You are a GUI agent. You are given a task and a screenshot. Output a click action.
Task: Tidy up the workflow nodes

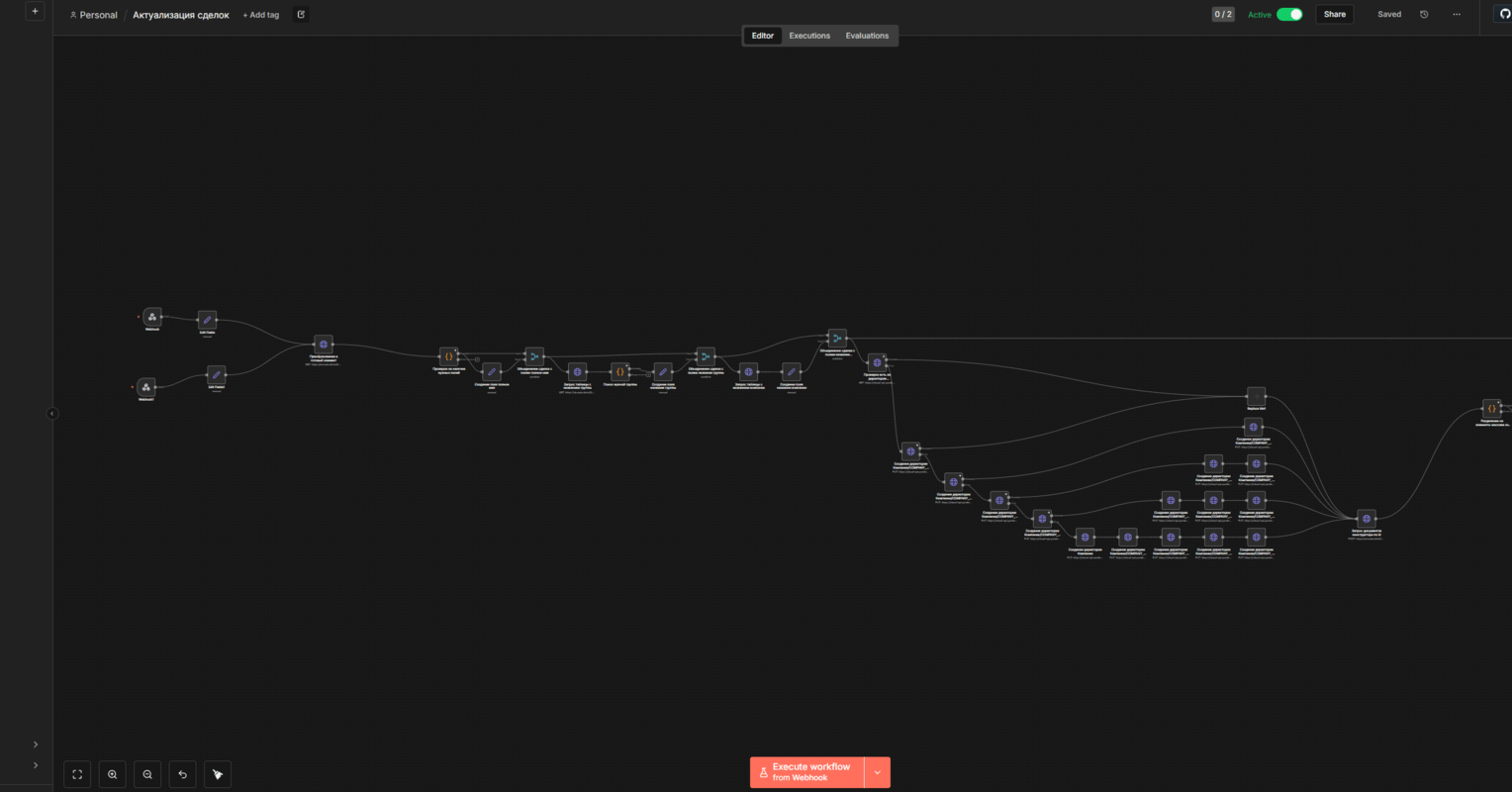click(x=218, y=774)
